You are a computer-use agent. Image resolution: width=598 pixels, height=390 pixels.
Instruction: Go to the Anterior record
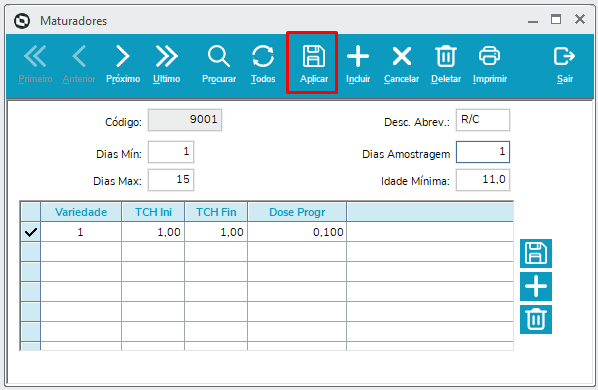tap(79, 64)
